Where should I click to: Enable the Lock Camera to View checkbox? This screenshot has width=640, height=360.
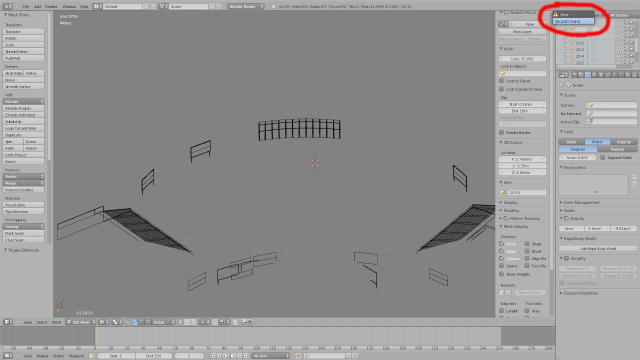tap(502, 89)
